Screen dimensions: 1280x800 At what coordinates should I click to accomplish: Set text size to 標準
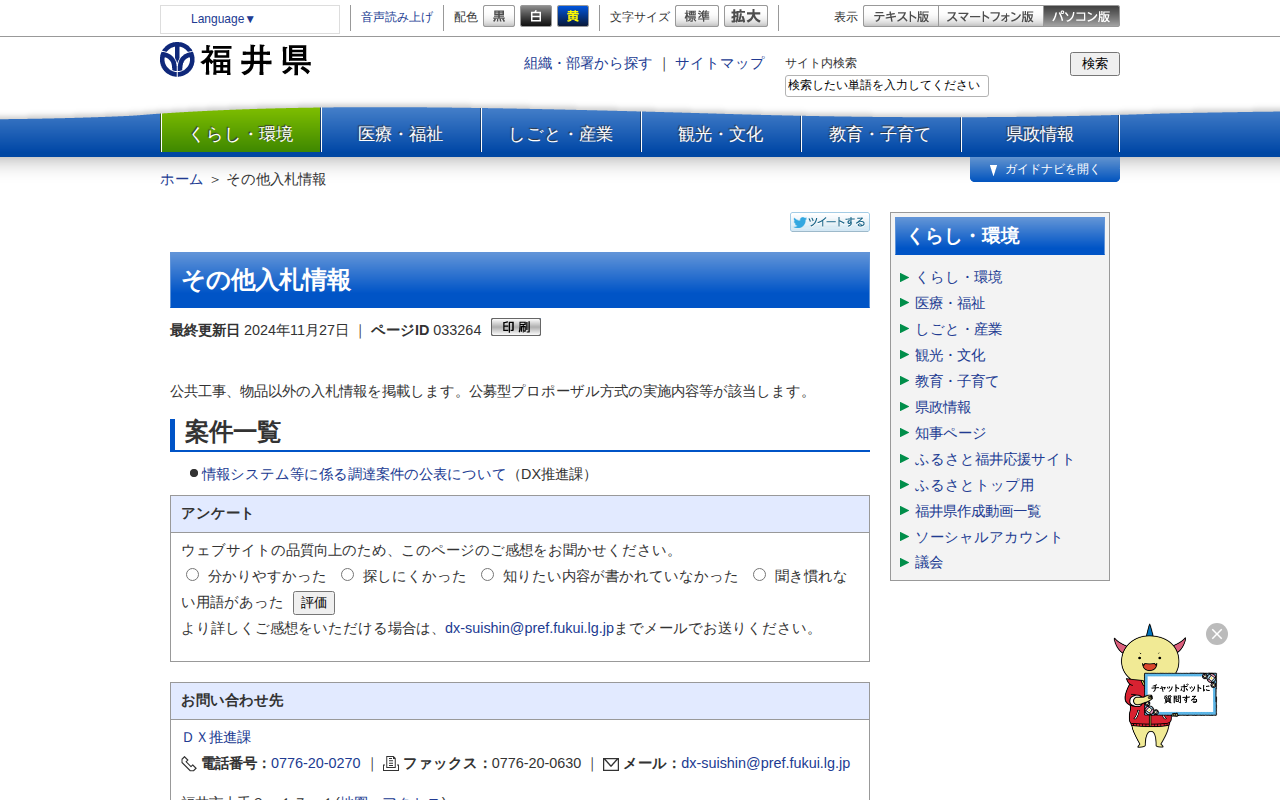(697, 16)
